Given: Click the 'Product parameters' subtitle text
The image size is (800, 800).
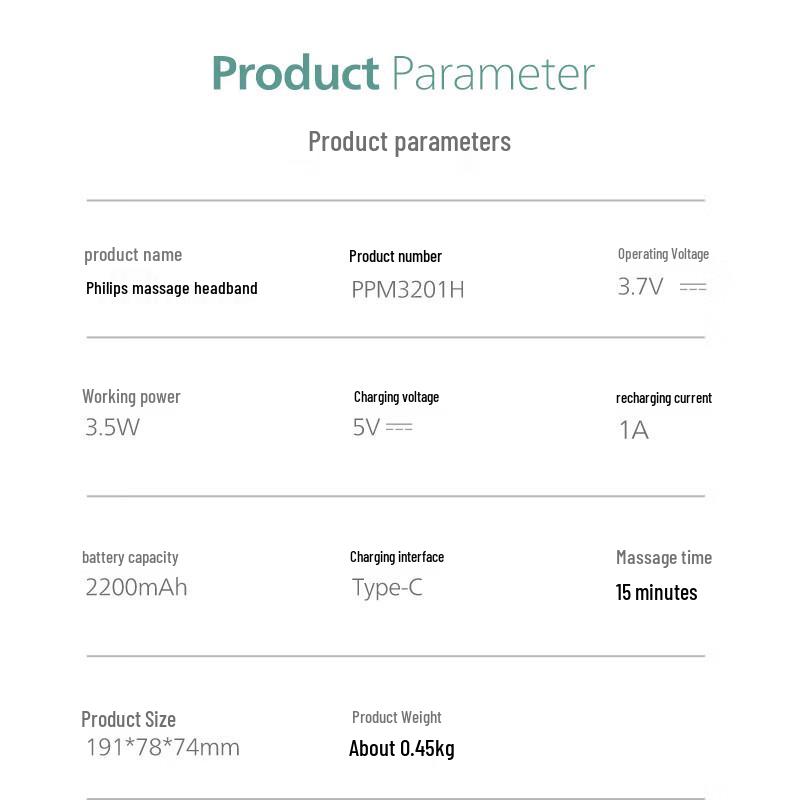Looking at the screenshot, I should coord(409,141).
